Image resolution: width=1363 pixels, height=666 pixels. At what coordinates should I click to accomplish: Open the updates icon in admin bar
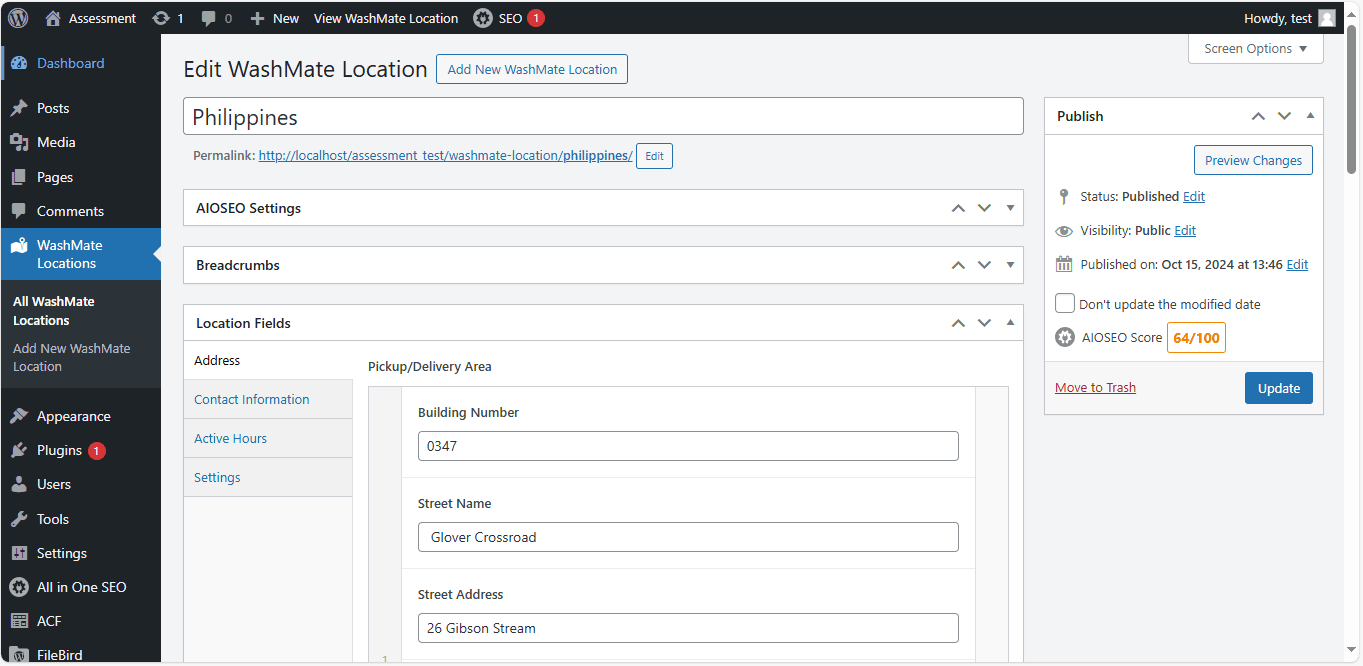tap(161, 18)
